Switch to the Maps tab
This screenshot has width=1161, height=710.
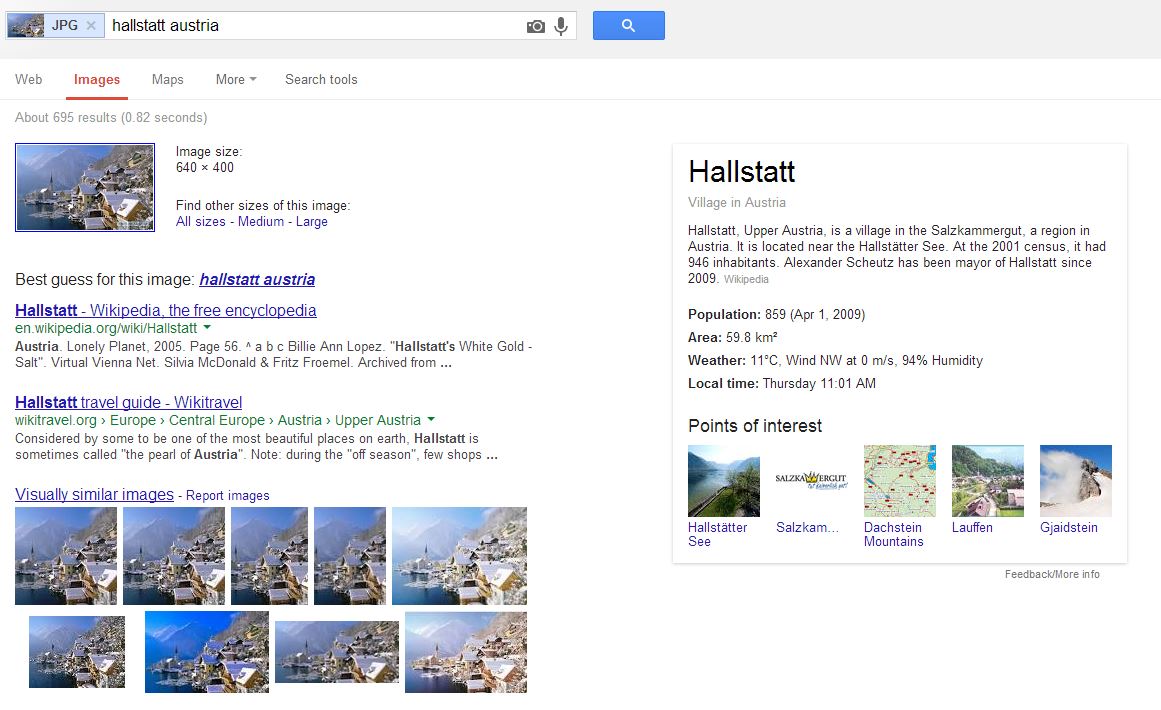(167, 80)
